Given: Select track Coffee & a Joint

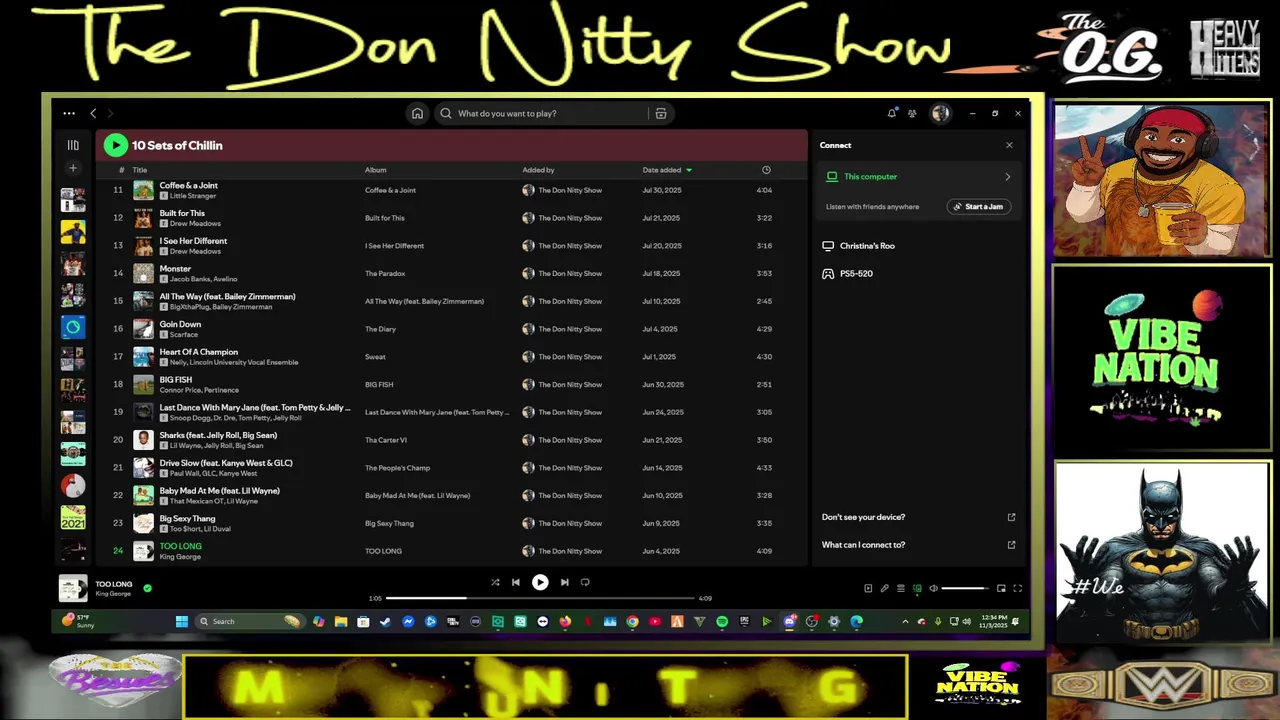Looking at the screenshot, I should 188,185.
